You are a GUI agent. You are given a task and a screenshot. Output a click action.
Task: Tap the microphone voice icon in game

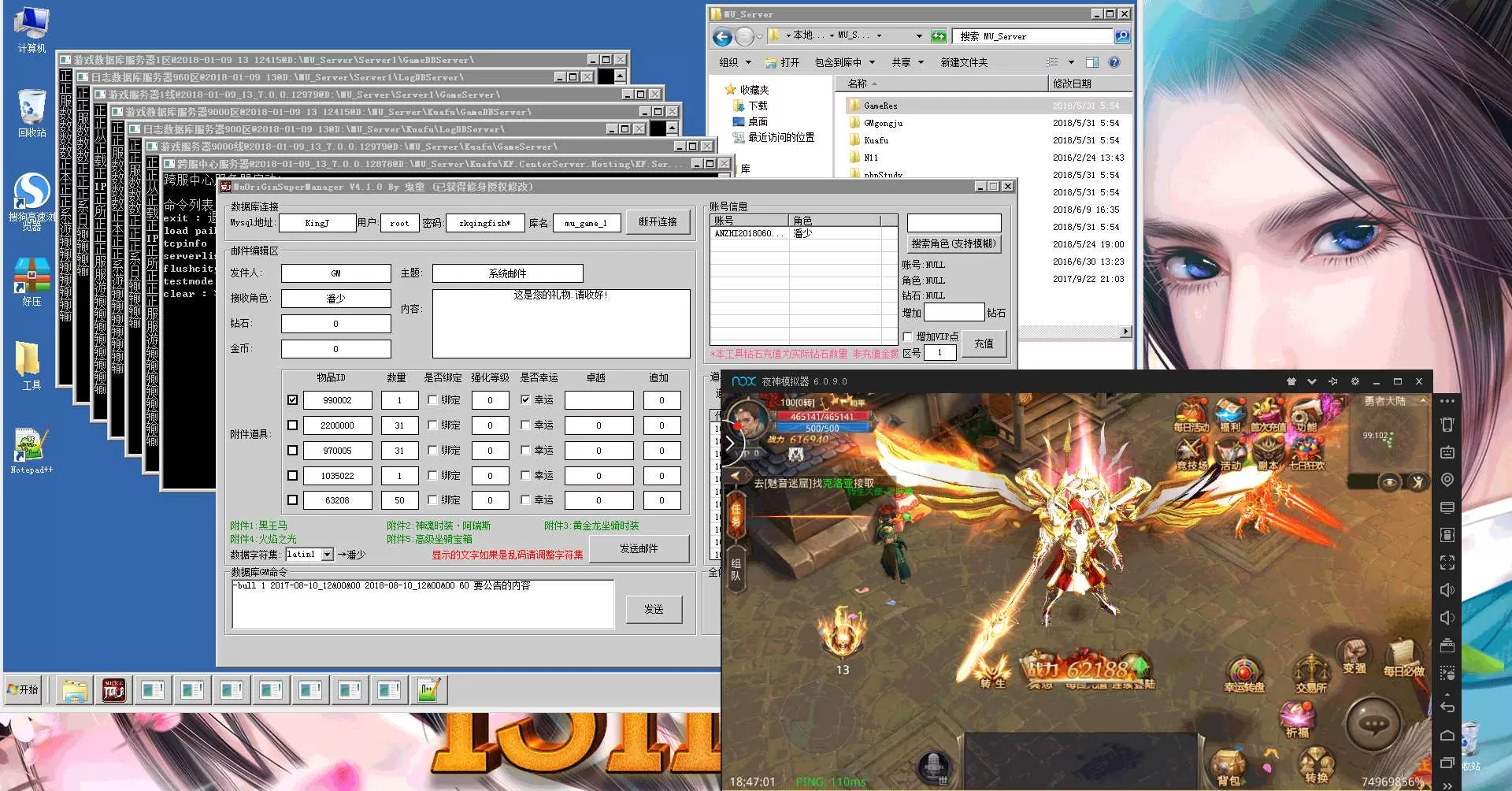click(x=932, y=765)
